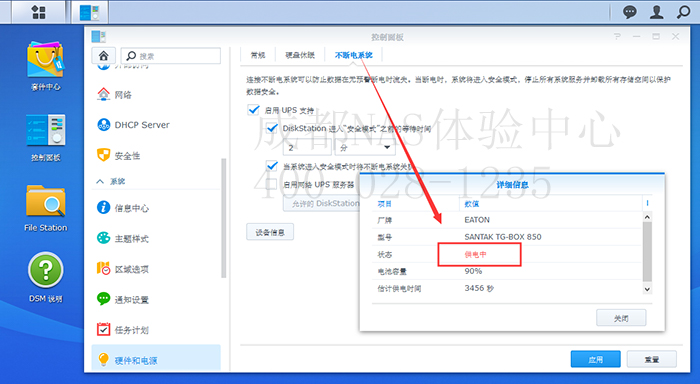
Task: Toggle the Enable UPS support checkbox
Action: (254, 109)
